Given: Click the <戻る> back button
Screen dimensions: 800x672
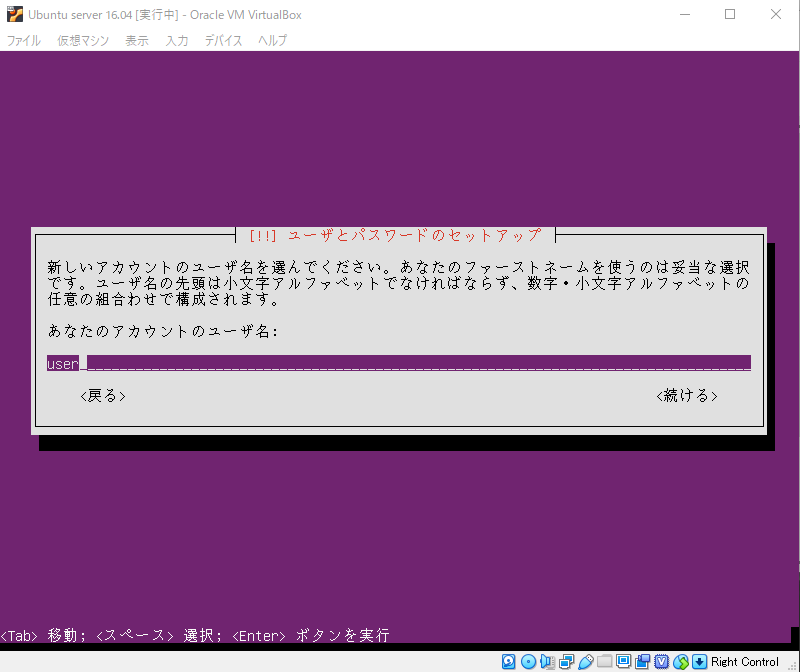Looking at the screenshot, I should click(x=103, y=395).
